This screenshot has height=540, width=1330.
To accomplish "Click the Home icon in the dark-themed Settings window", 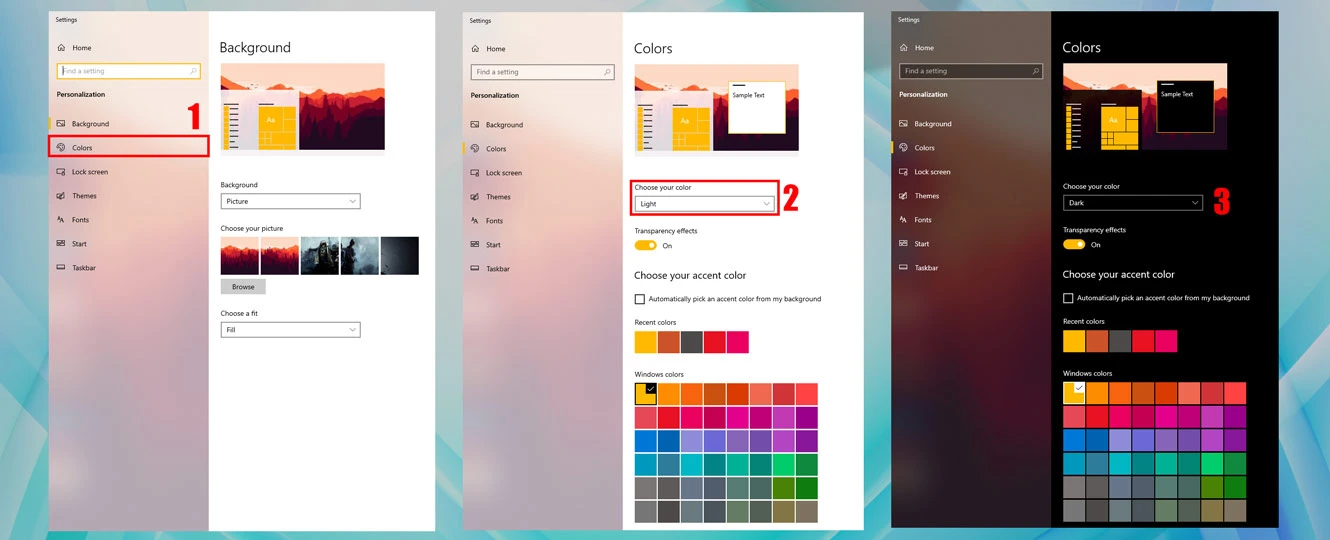I will point(904,47).
